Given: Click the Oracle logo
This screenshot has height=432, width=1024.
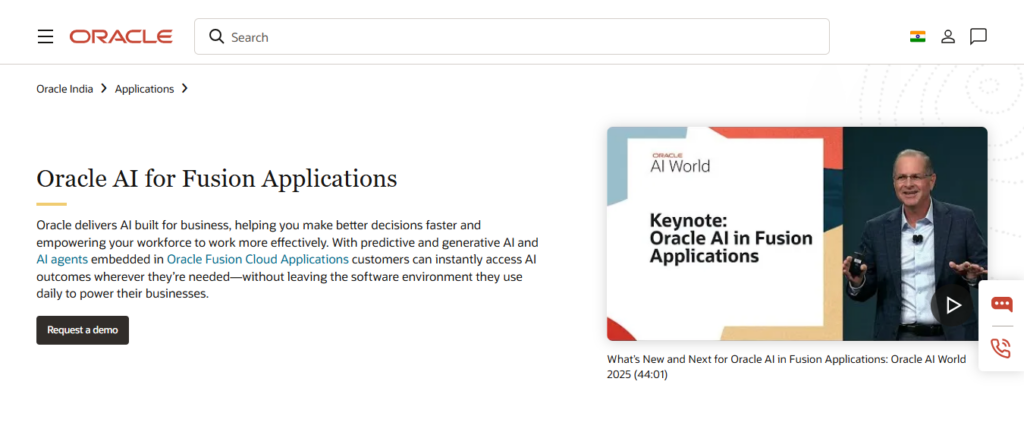Looking at the screenshot, I should tap(121, 37).
